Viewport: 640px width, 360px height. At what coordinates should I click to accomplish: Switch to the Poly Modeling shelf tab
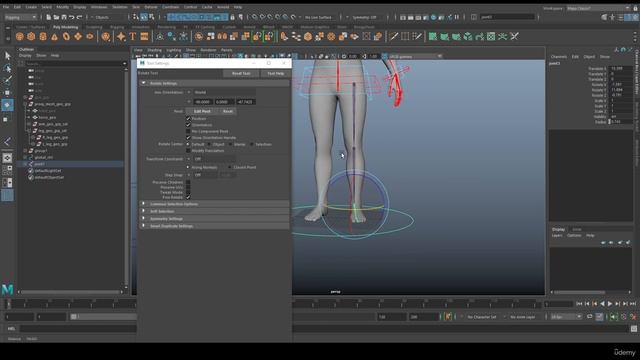[66, 27]
